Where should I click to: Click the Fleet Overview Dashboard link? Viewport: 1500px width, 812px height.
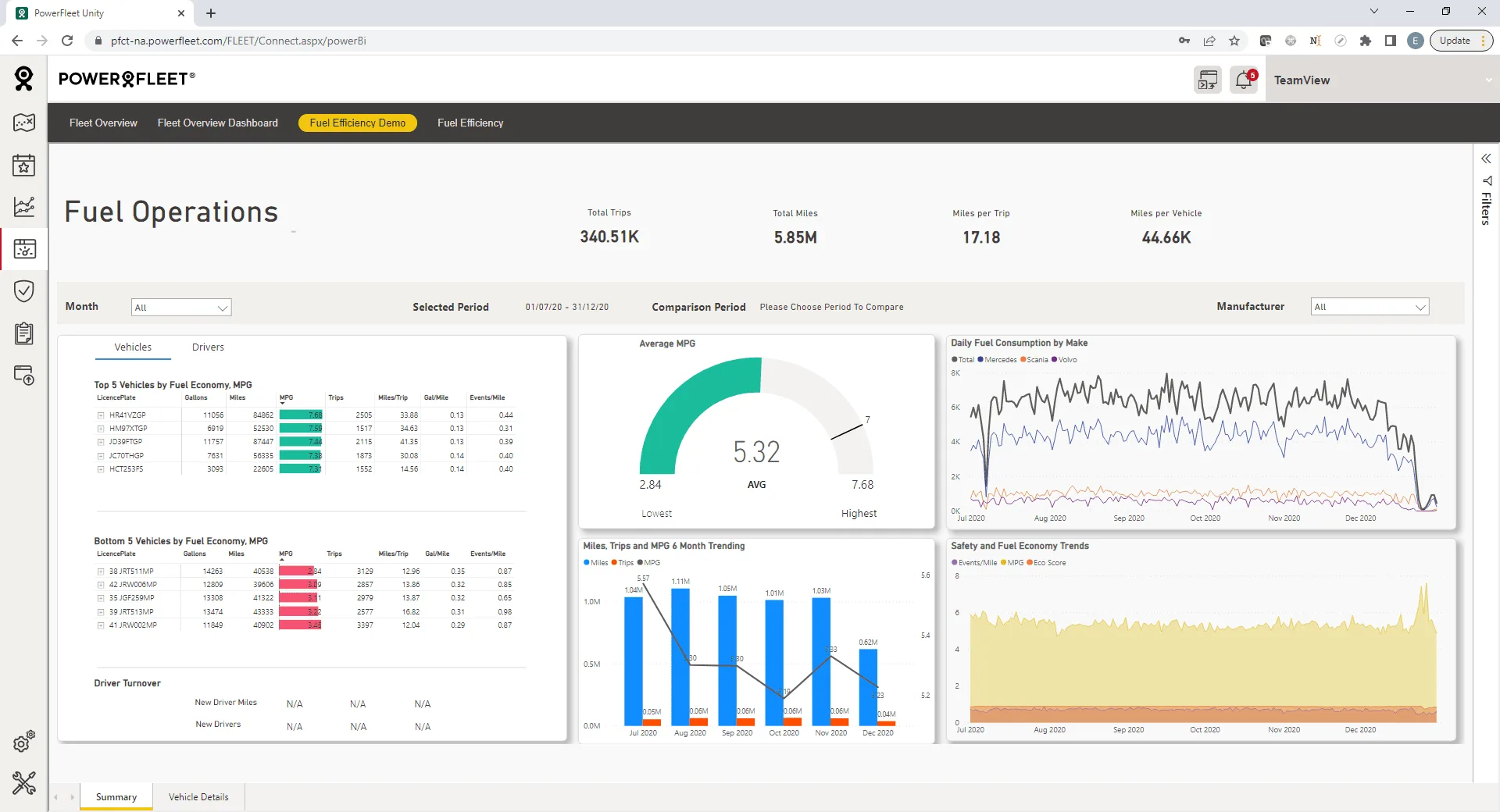(217, 123)
